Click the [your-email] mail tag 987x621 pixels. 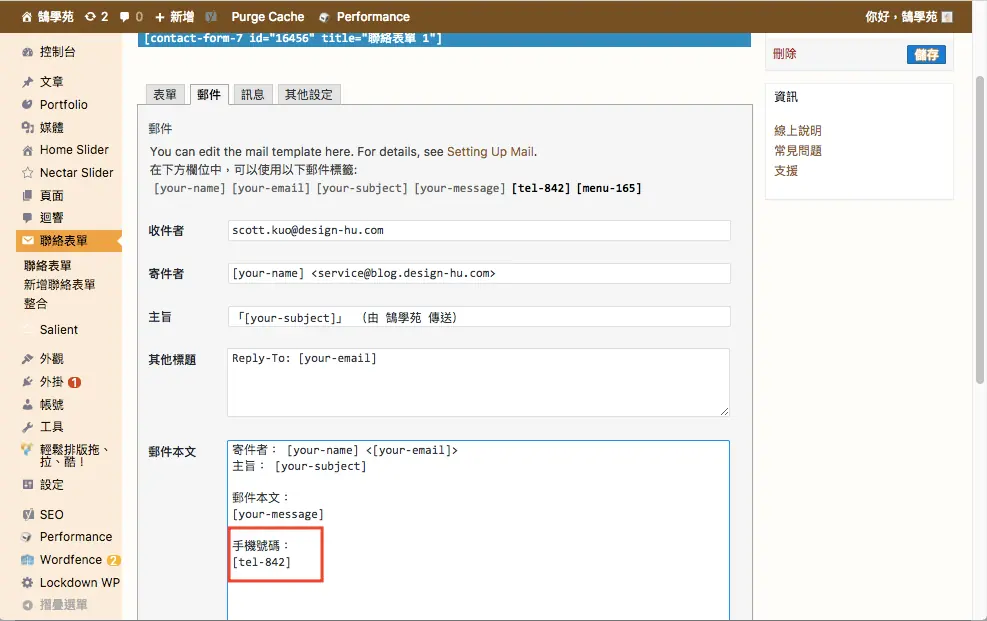tap(271, 188)
